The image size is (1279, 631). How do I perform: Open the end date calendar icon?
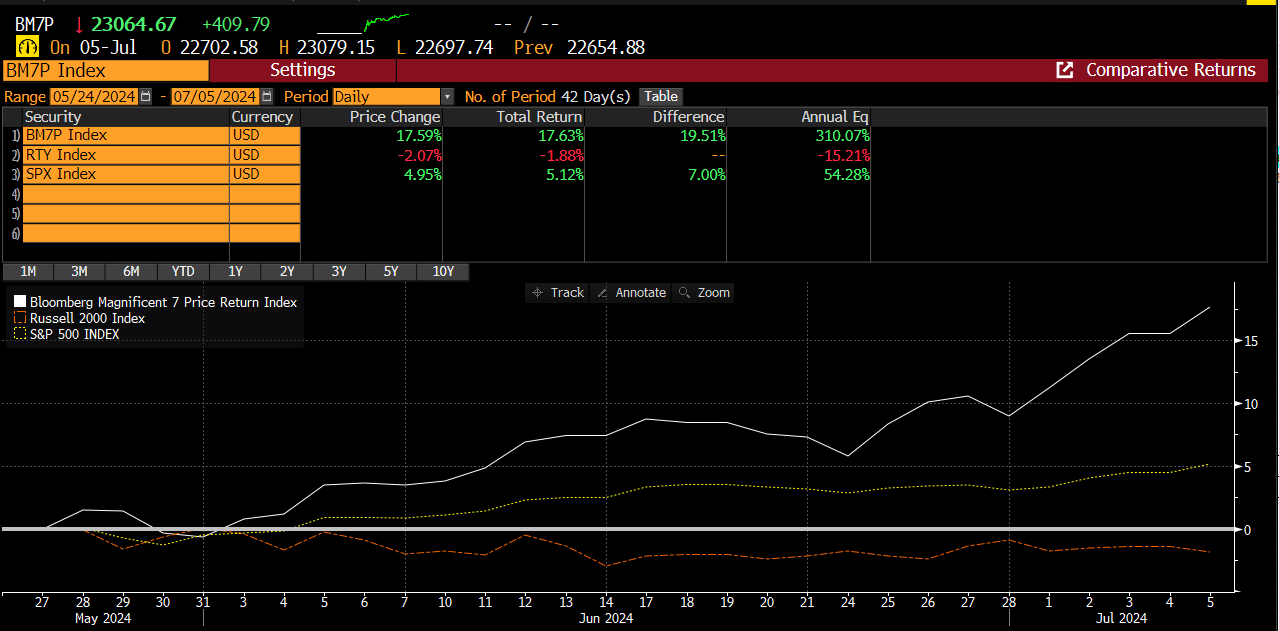267,97
